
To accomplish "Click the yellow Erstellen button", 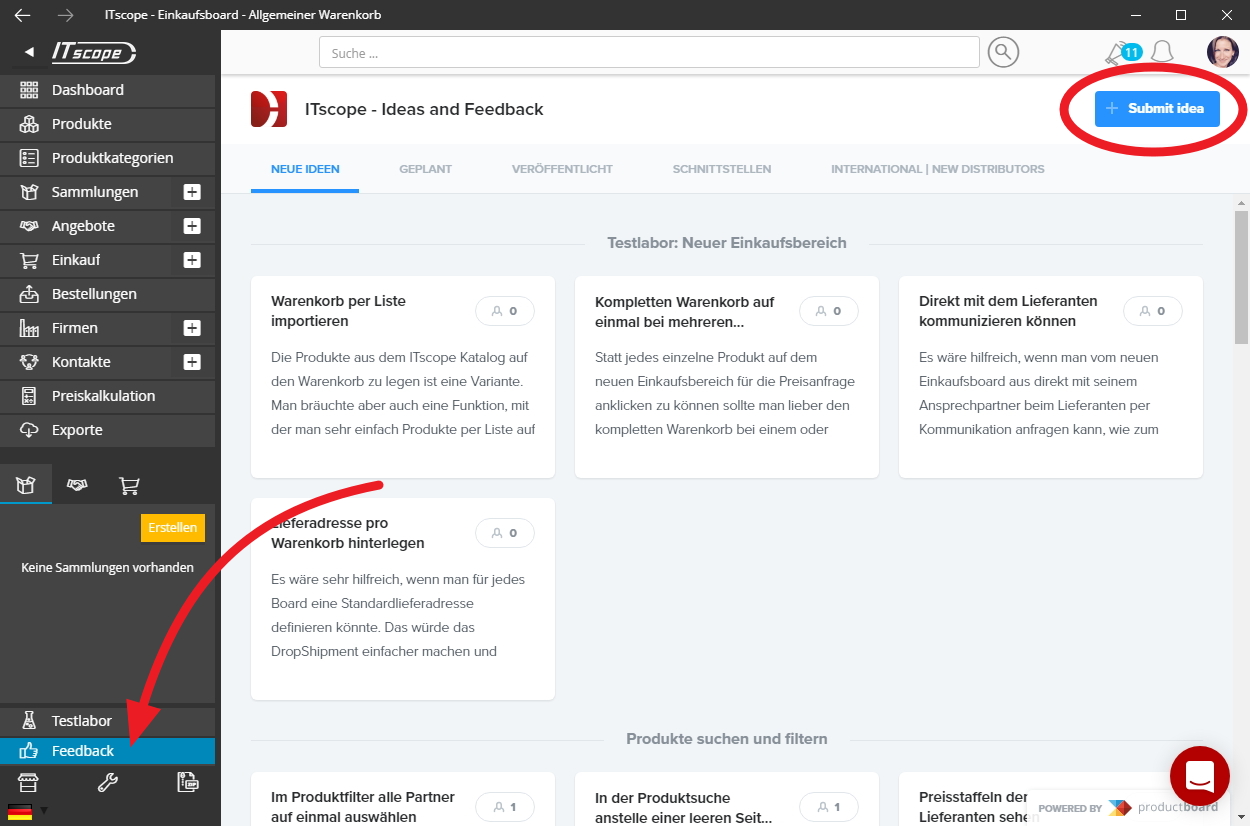I will click(x=173, y=528).
